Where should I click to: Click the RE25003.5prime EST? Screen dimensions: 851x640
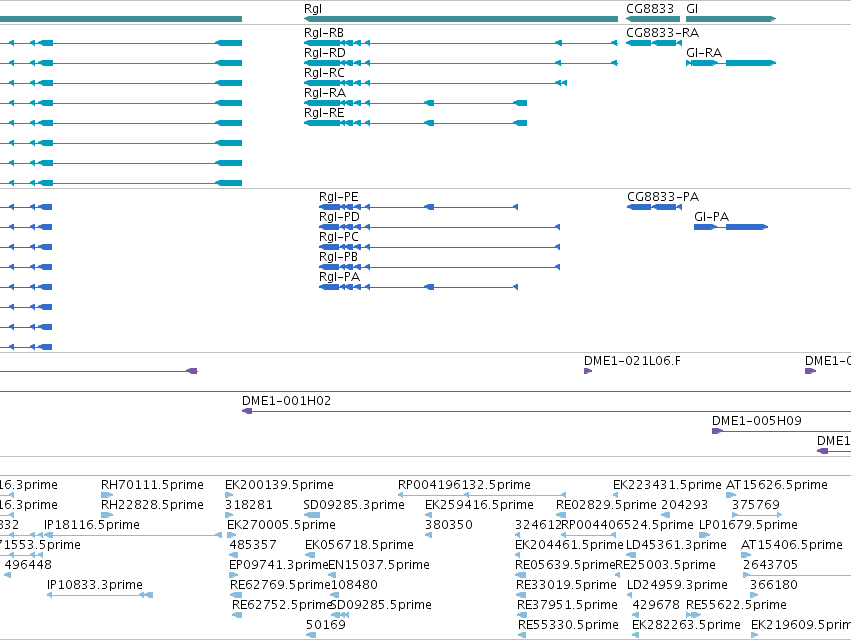pos(618,575)
